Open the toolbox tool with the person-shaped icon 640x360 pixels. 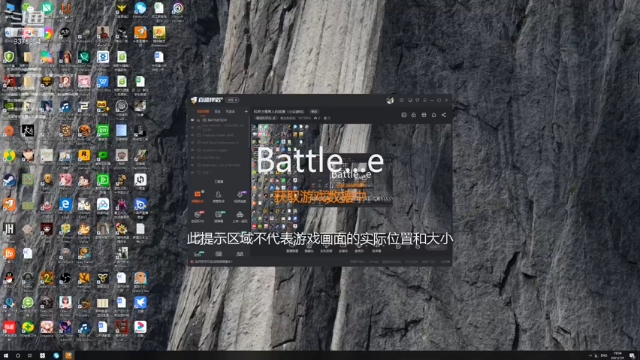(218, 196)
